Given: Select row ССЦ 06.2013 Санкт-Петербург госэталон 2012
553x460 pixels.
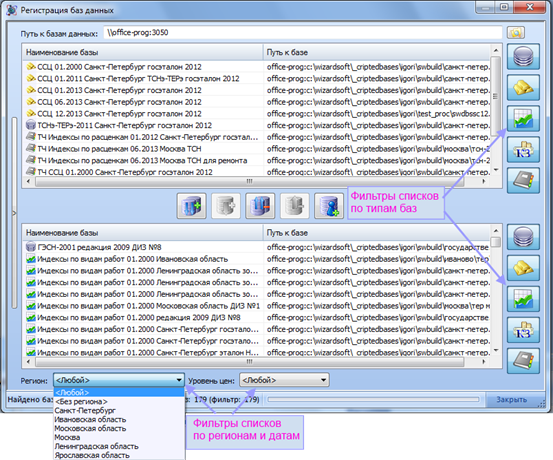Looking at the screenshot, I should pos(256,102).
